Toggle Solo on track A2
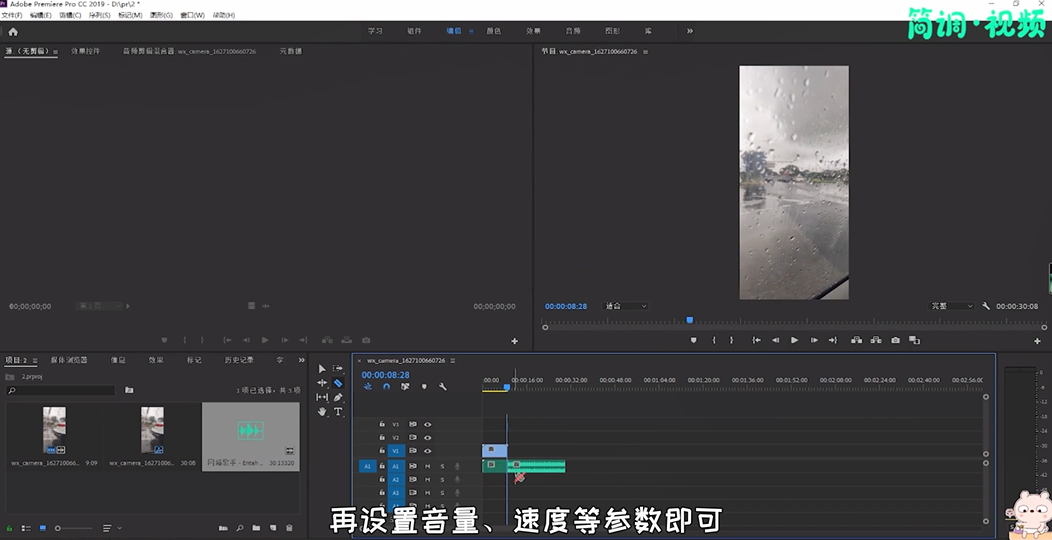Viewport: 1052px width, 540px height. (x=442, y=480)
